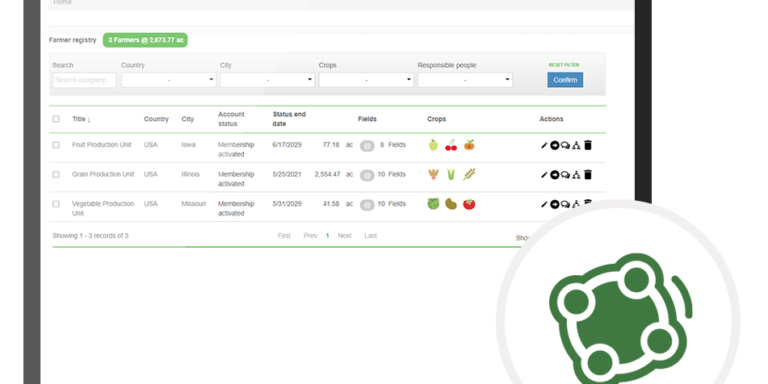Expand the Crops filter dropdown
Viewport: 768px width, 384px height.
coord(366,80)
